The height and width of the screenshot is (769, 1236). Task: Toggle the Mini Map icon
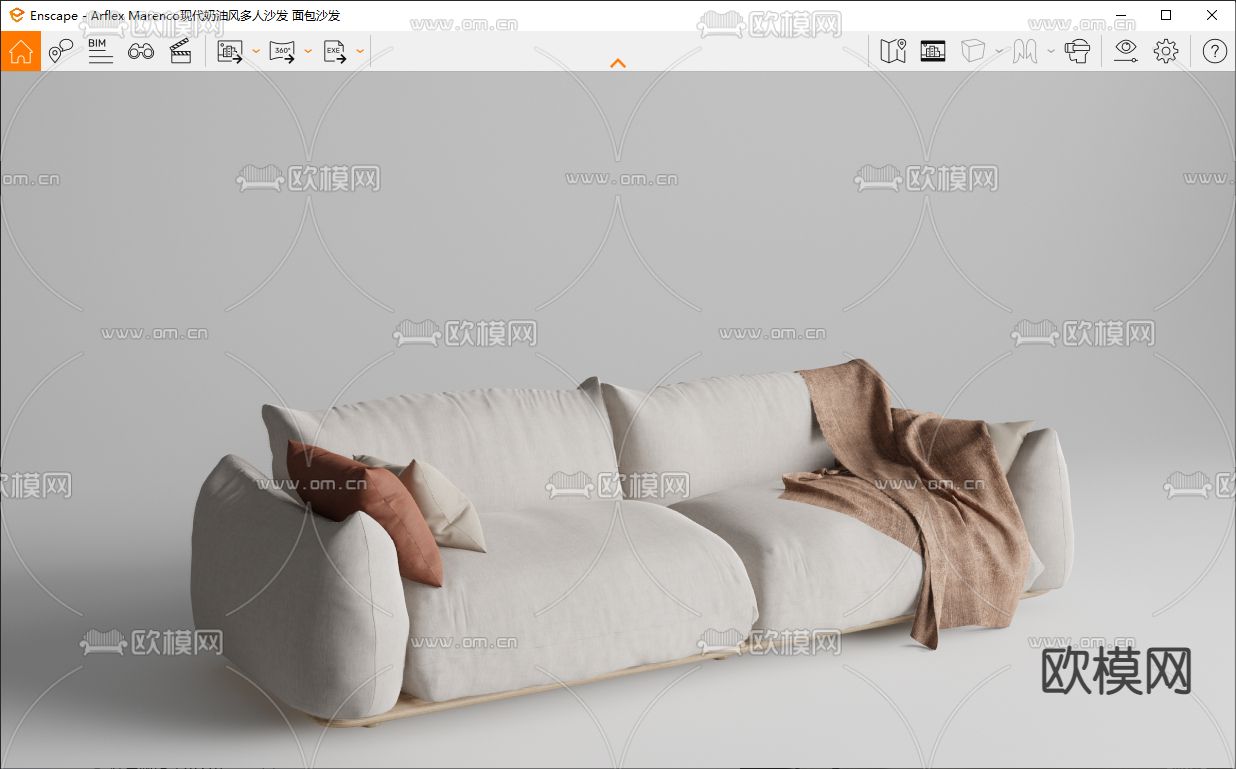(x=893, y=51)
